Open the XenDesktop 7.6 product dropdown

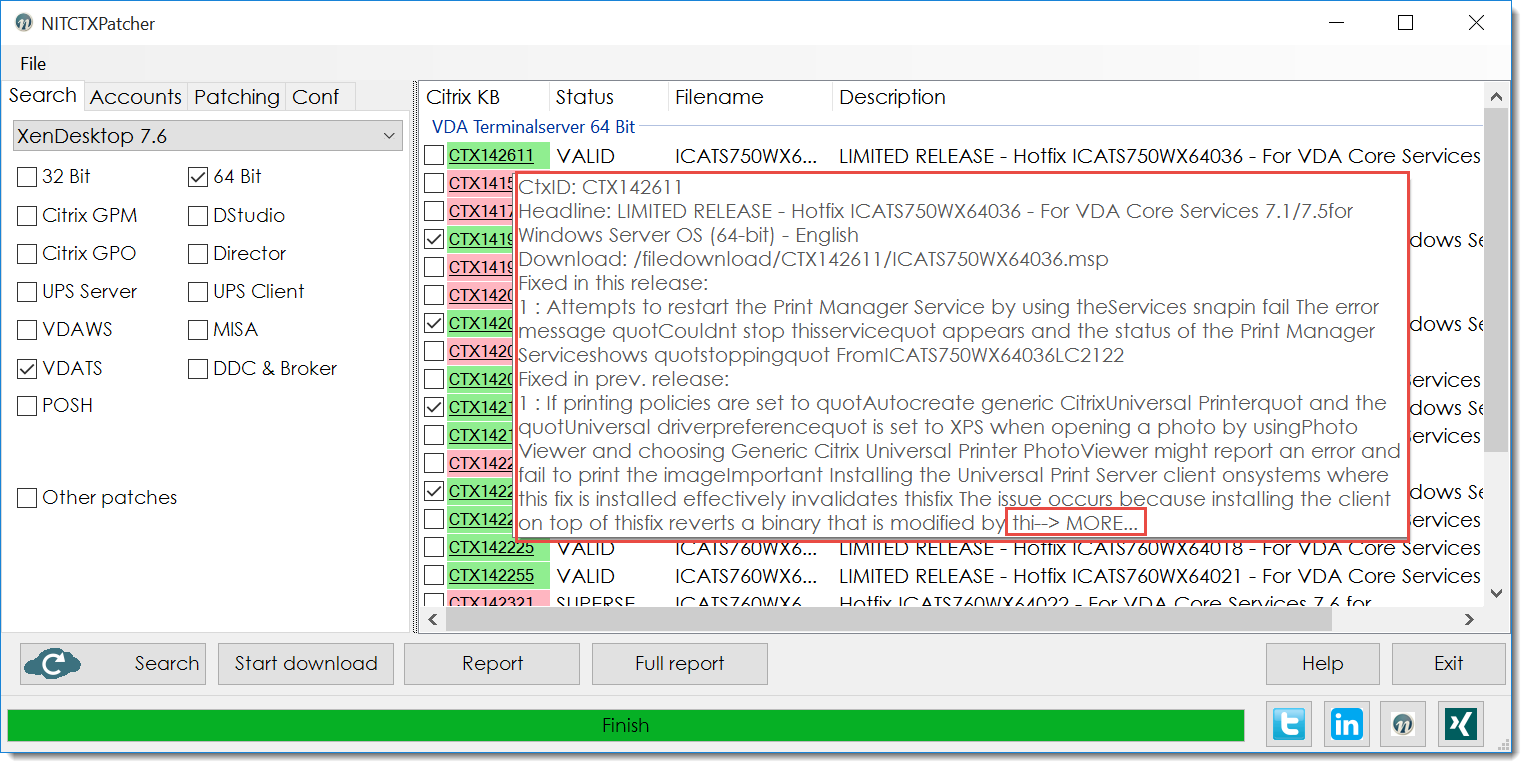coord(207,135)
